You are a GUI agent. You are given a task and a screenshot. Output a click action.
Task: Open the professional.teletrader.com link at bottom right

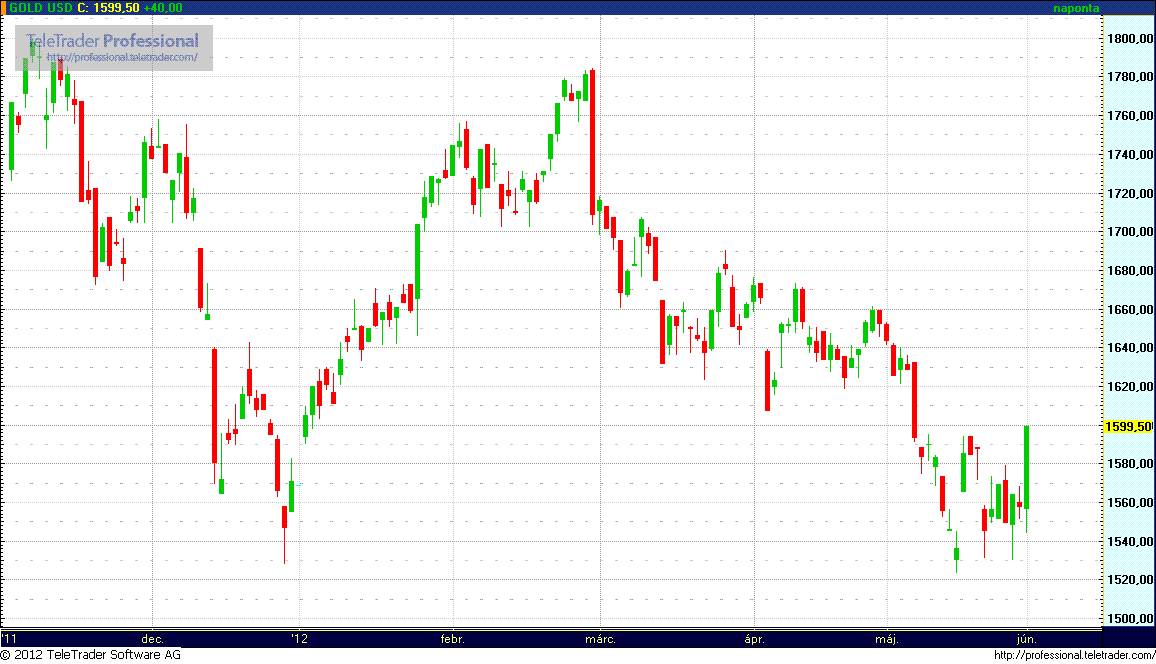pyautogui.click(x=1074, y=655)
